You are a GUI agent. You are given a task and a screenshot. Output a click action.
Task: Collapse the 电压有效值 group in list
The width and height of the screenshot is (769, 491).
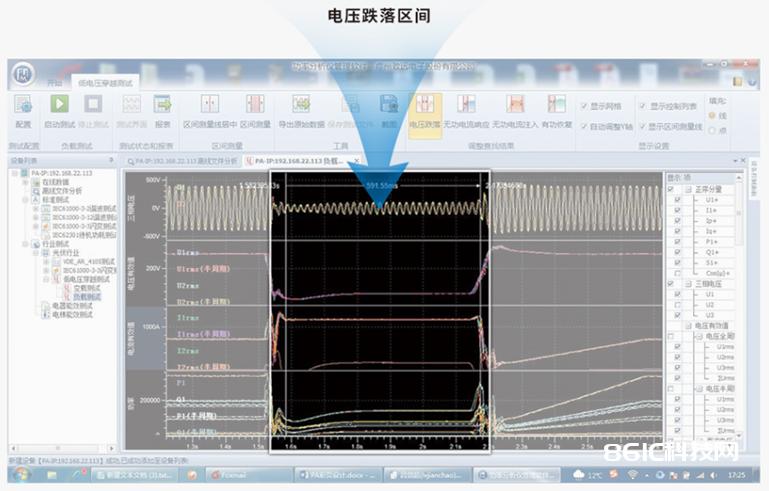(x=688, y=326)
